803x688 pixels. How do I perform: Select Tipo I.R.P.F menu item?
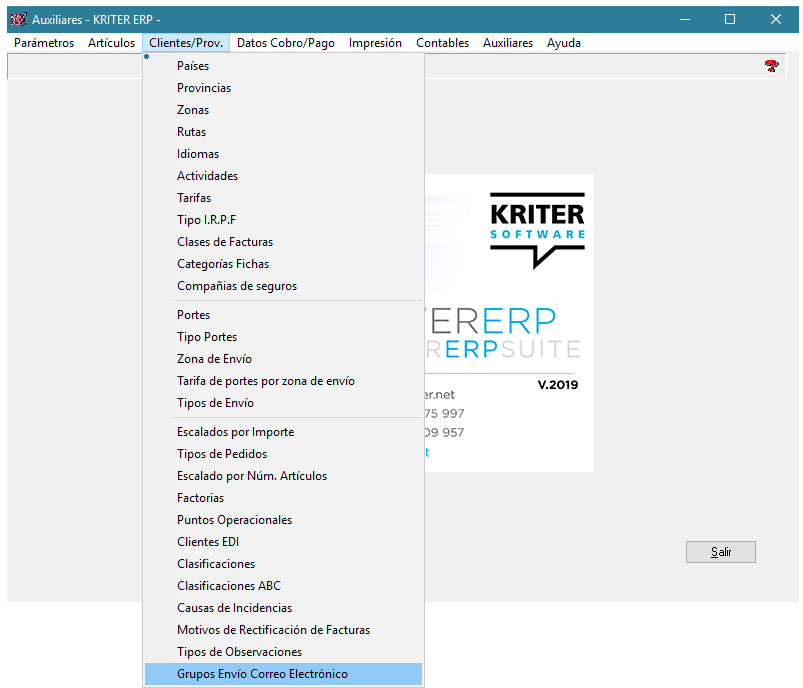pyautogui.click(x=283, y=220)
